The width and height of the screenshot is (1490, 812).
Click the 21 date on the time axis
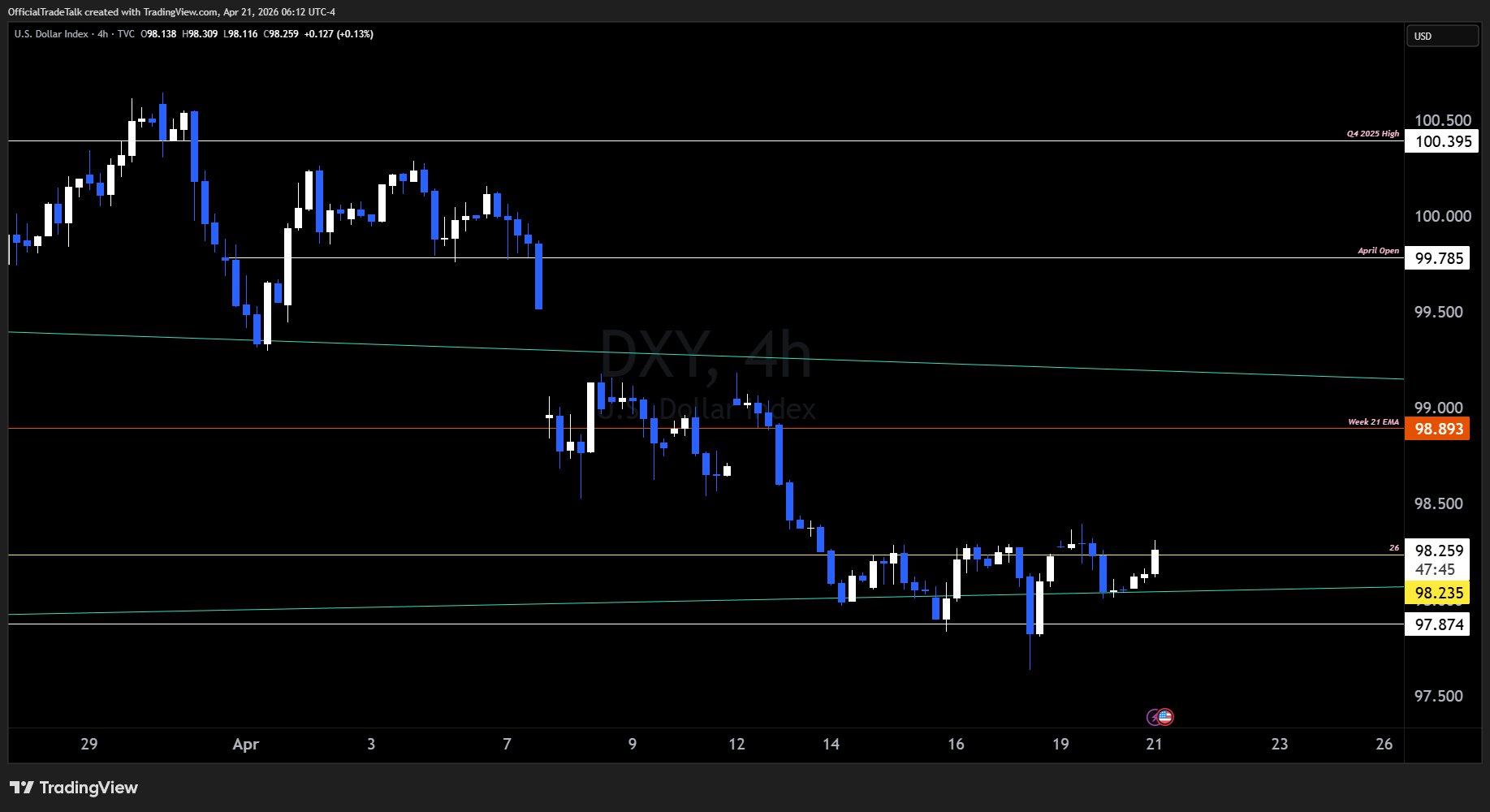[x=1154, y=744]
